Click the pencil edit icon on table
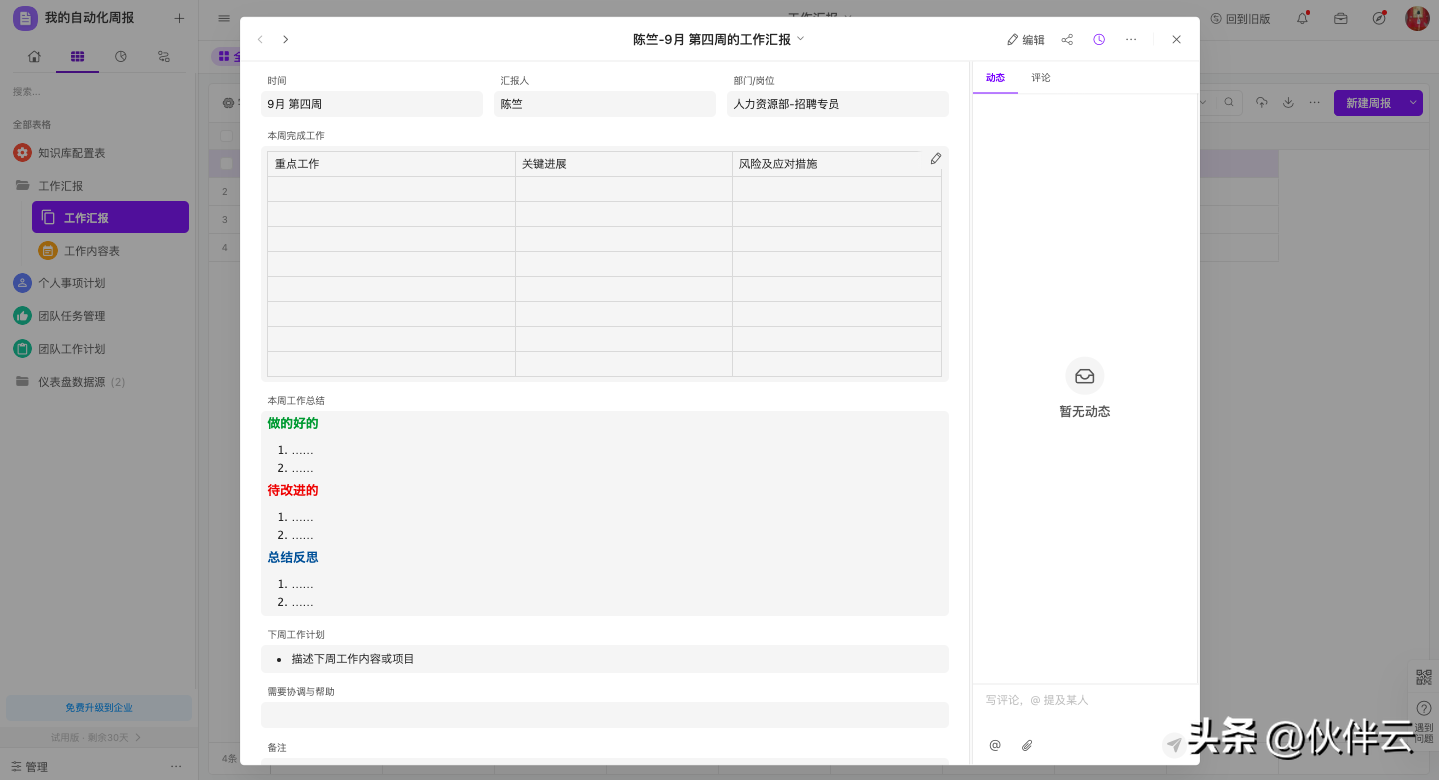Screen dimensions: 1439x780 click(936, 159)
